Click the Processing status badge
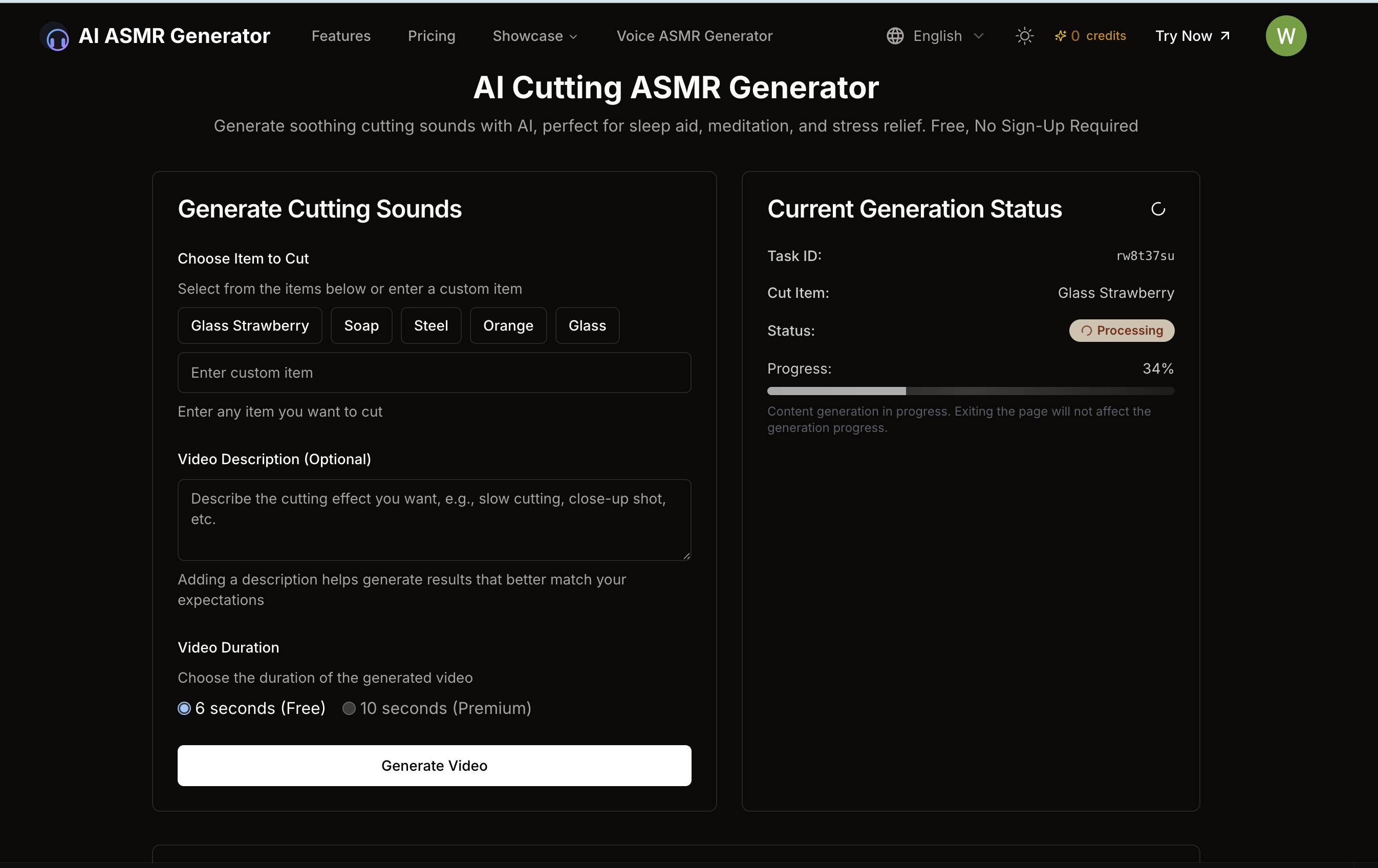The width and height of the screenshot is (1378, 868). pos(1122,331)
